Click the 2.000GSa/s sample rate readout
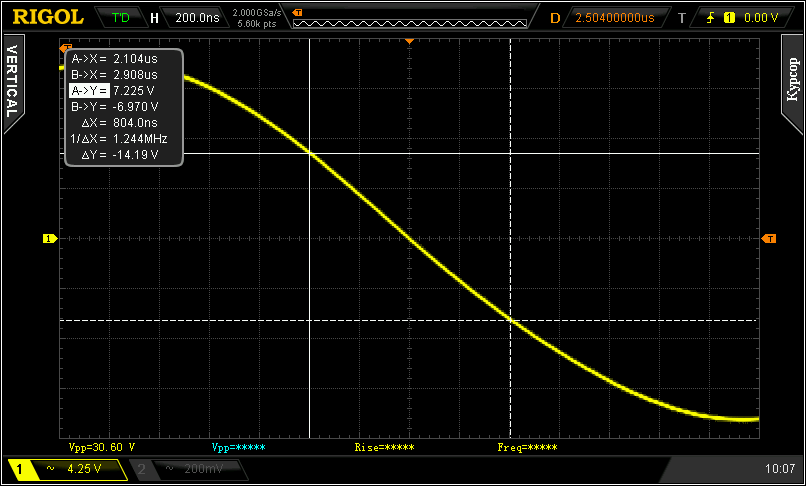The height and width of the screenshot is (486, 806). pyautogui.click(x=257, y=12)
